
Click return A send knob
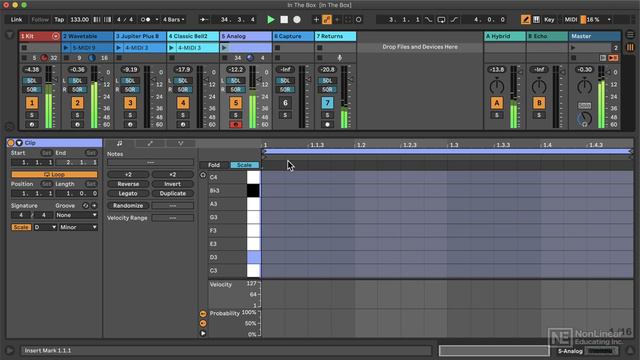point(497,87)
